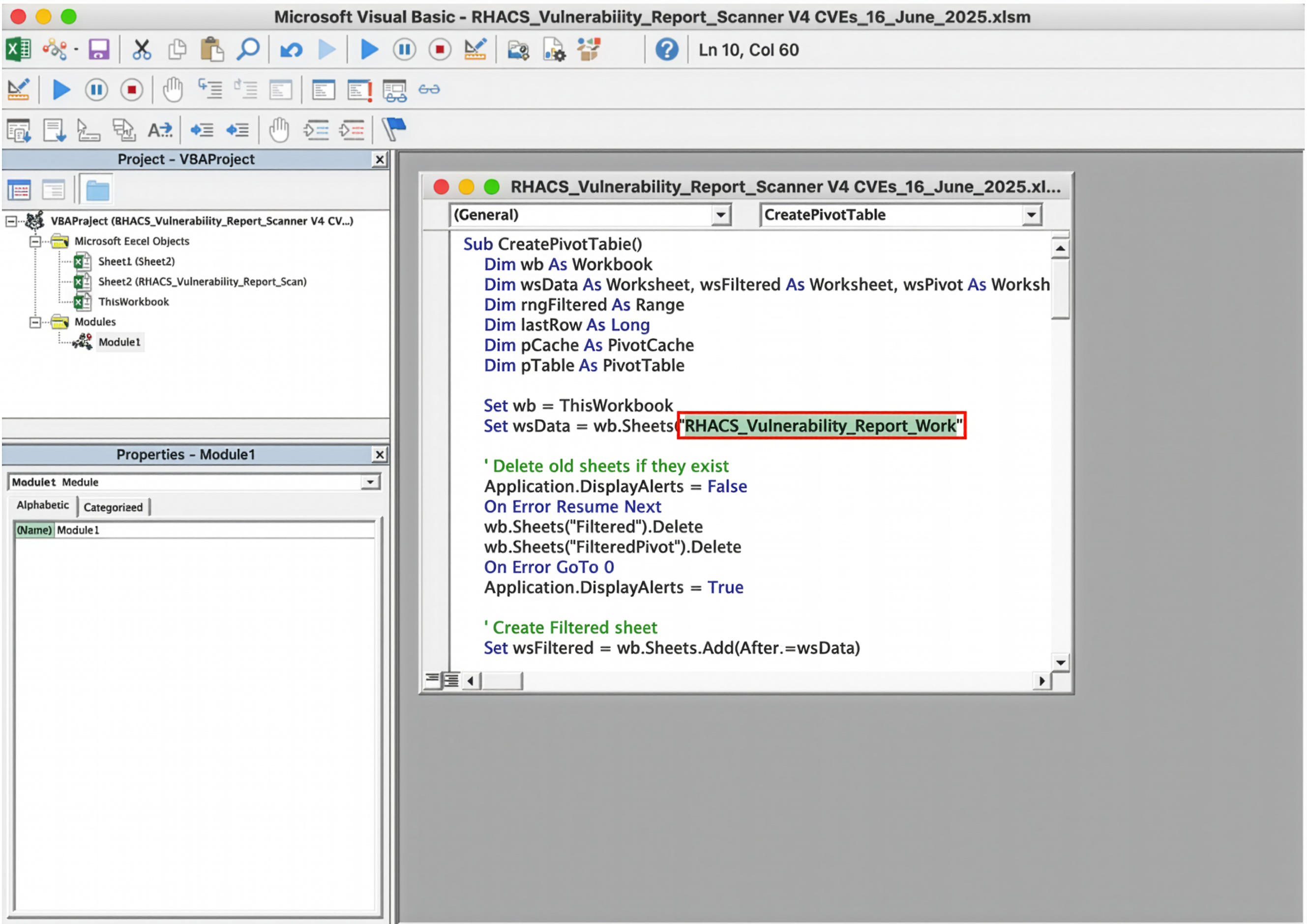Comment out the selected block
This screenshot has width=1307, height=924.
pos(316,130)
